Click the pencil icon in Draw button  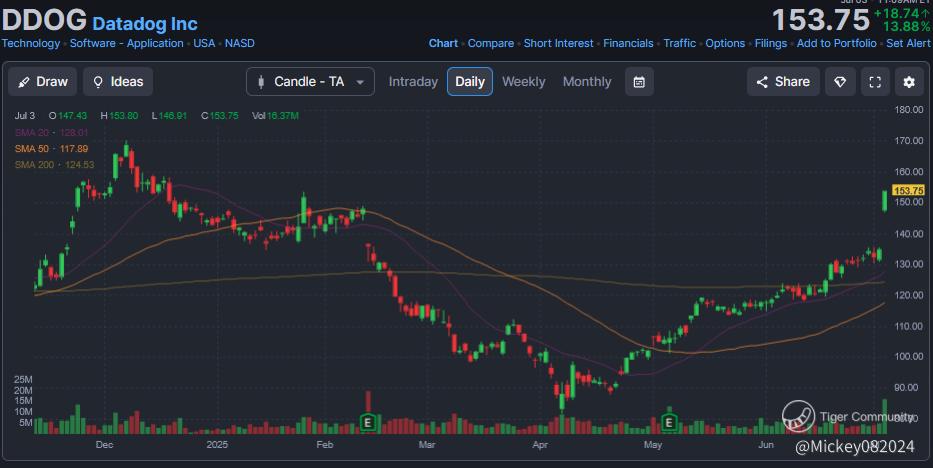(23, 82)
